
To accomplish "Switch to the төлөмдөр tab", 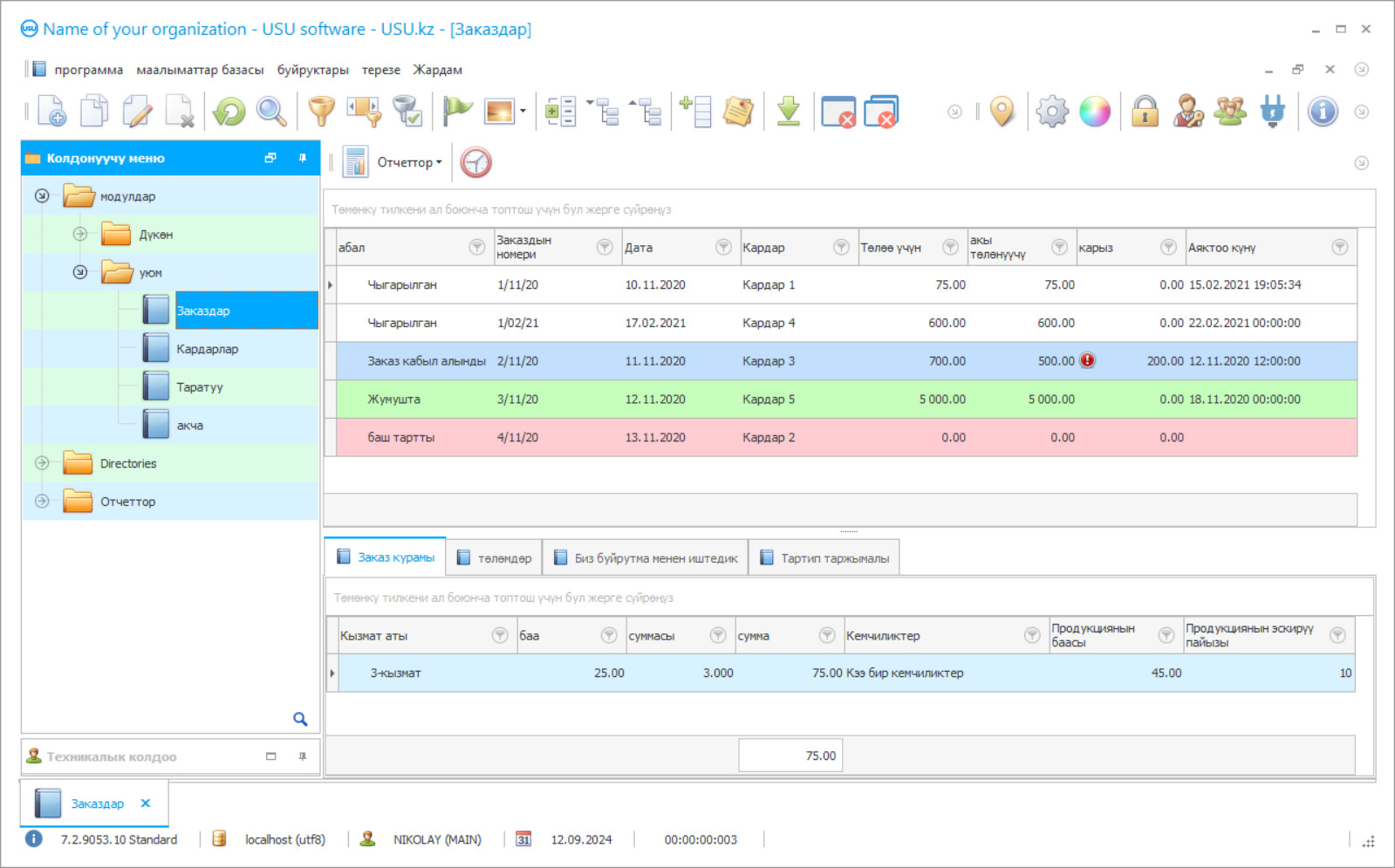I will [x=494, y=557].
